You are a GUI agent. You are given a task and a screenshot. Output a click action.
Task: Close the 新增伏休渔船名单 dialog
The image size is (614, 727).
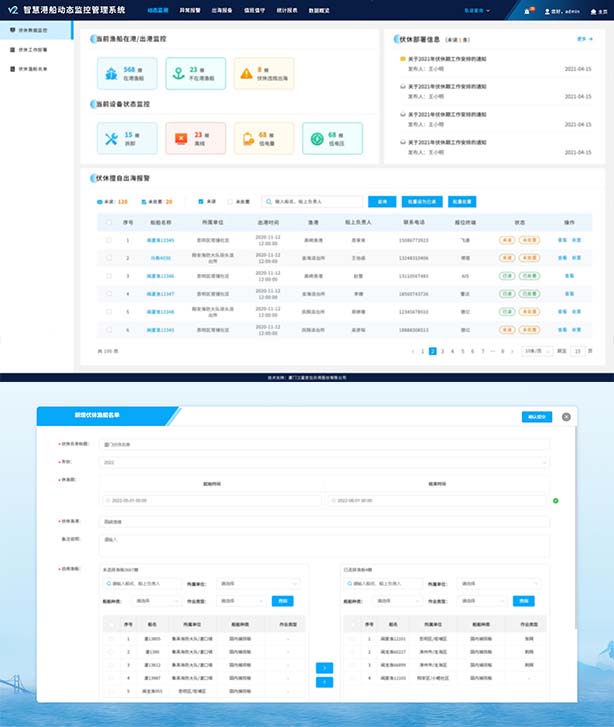(566, 417)
